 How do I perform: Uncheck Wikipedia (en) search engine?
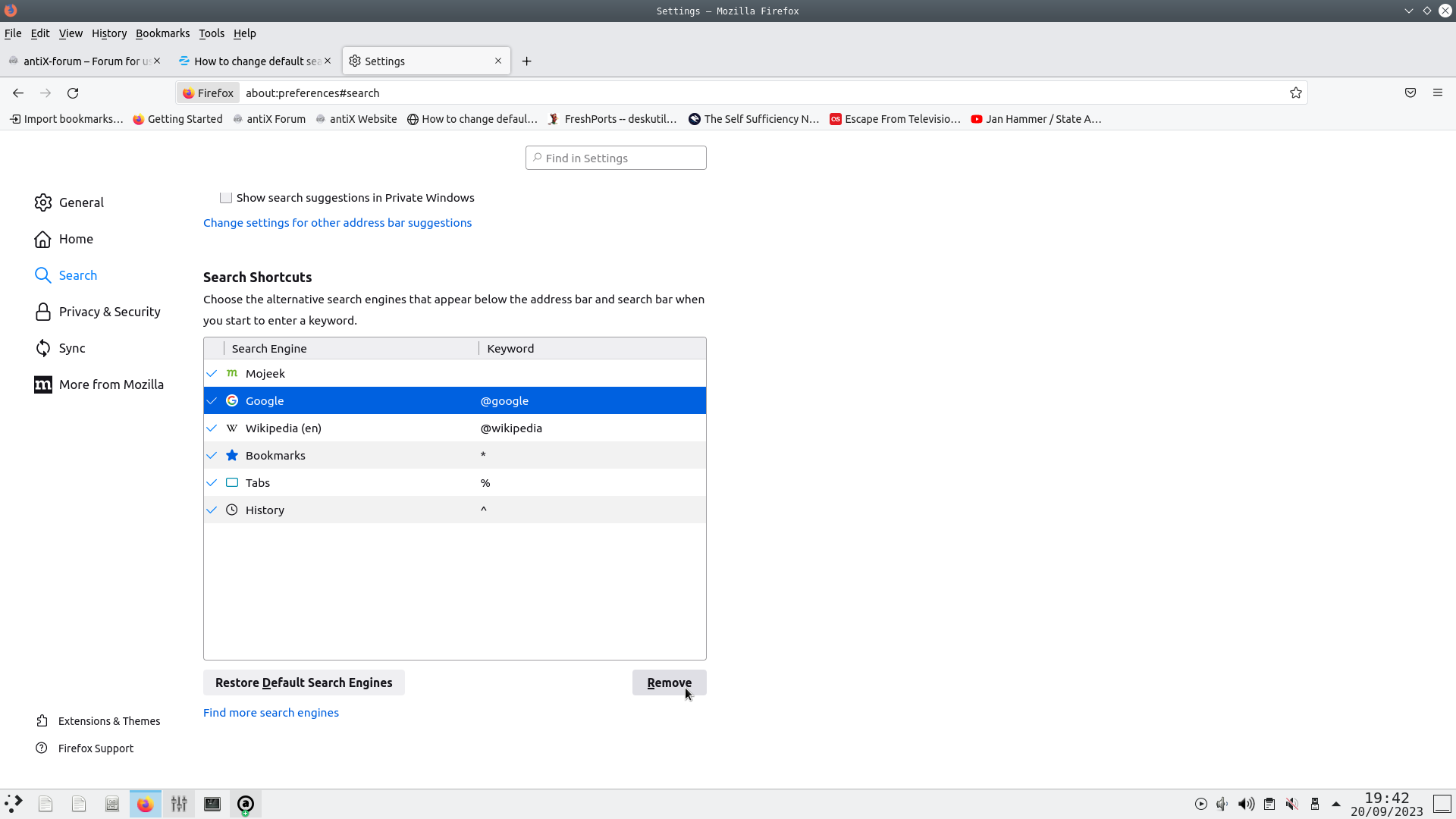(x=212, y=428)
